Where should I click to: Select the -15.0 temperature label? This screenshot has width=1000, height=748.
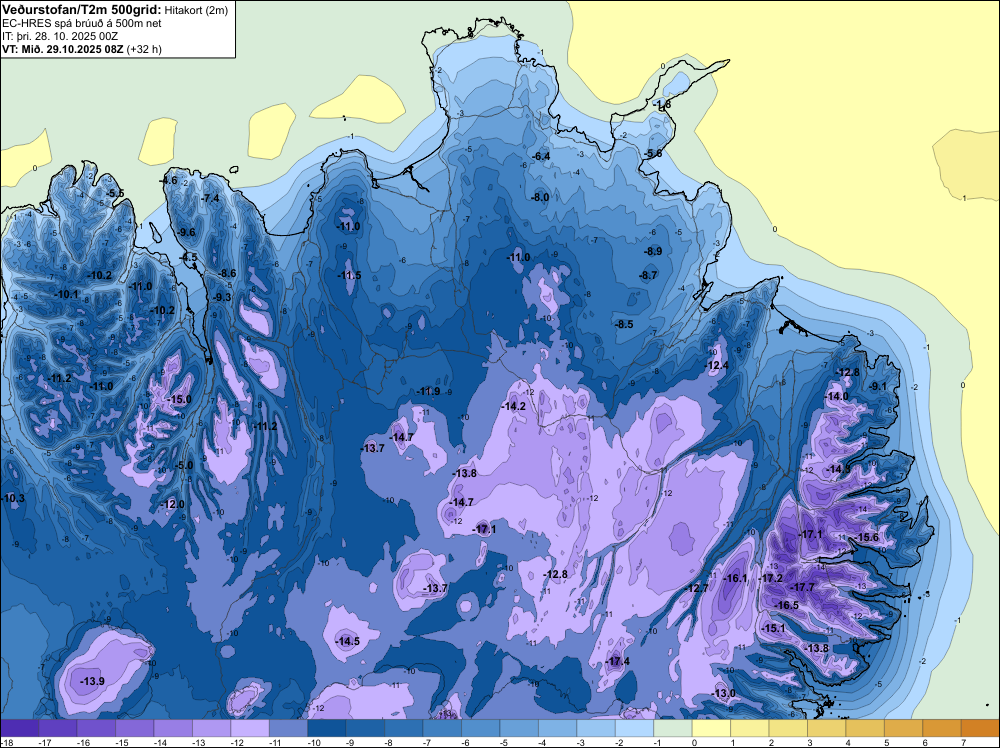179,399
